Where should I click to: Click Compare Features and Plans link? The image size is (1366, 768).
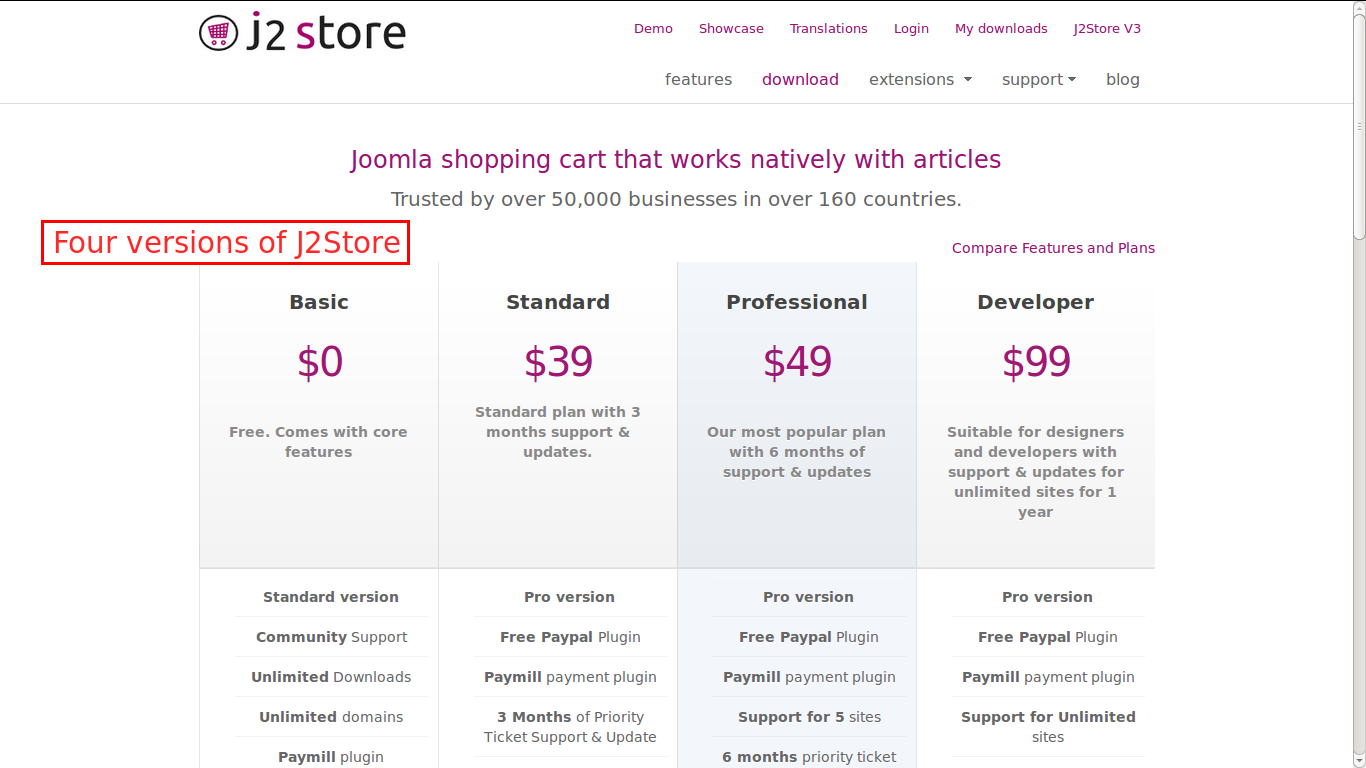[x=1053, y=248]
